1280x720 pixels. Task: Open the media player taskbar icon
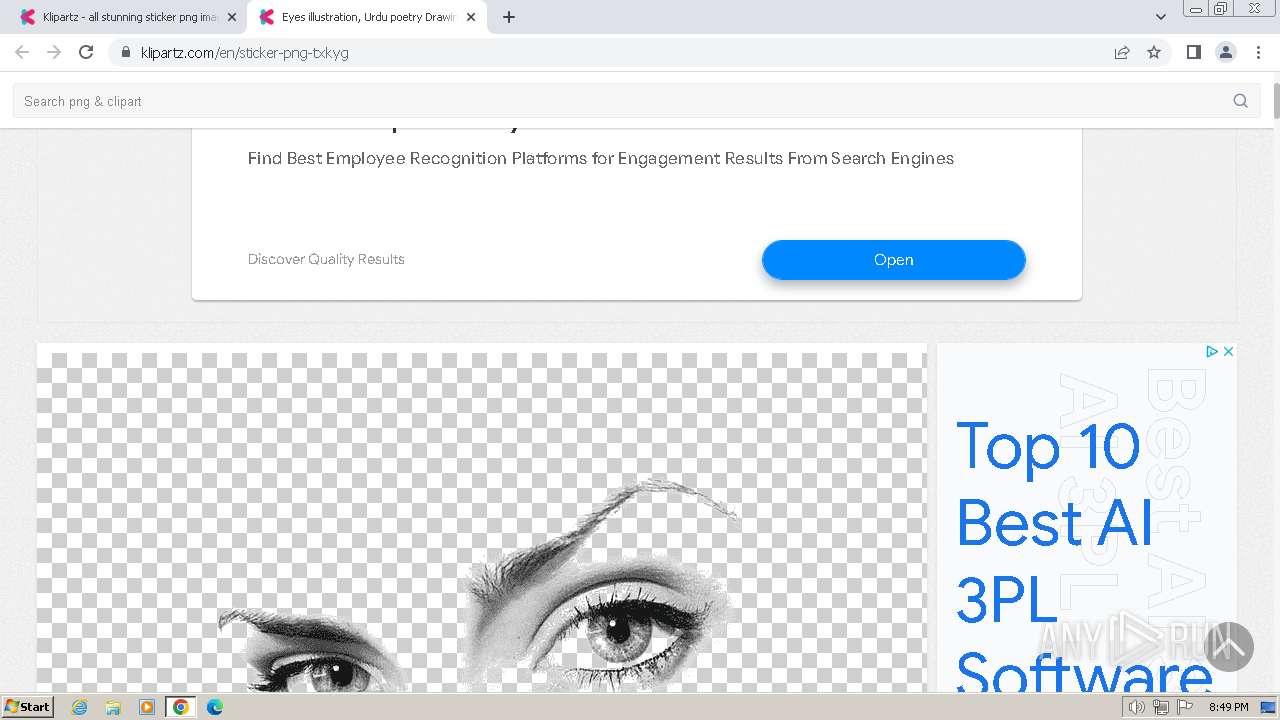point(147,707)
